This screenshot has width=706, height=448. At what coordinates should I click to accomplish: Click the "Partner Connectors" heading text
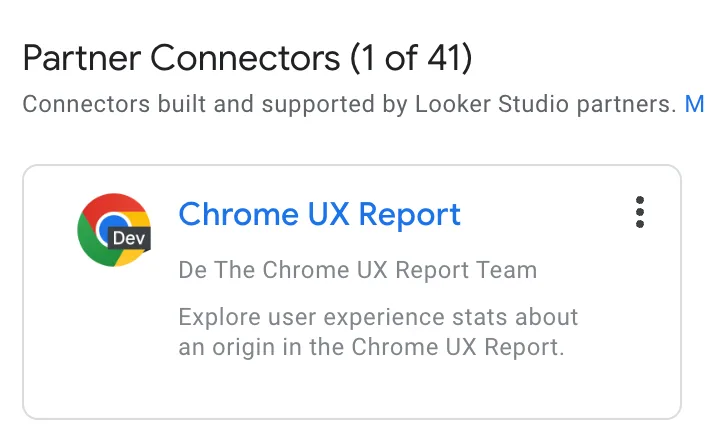181,59
